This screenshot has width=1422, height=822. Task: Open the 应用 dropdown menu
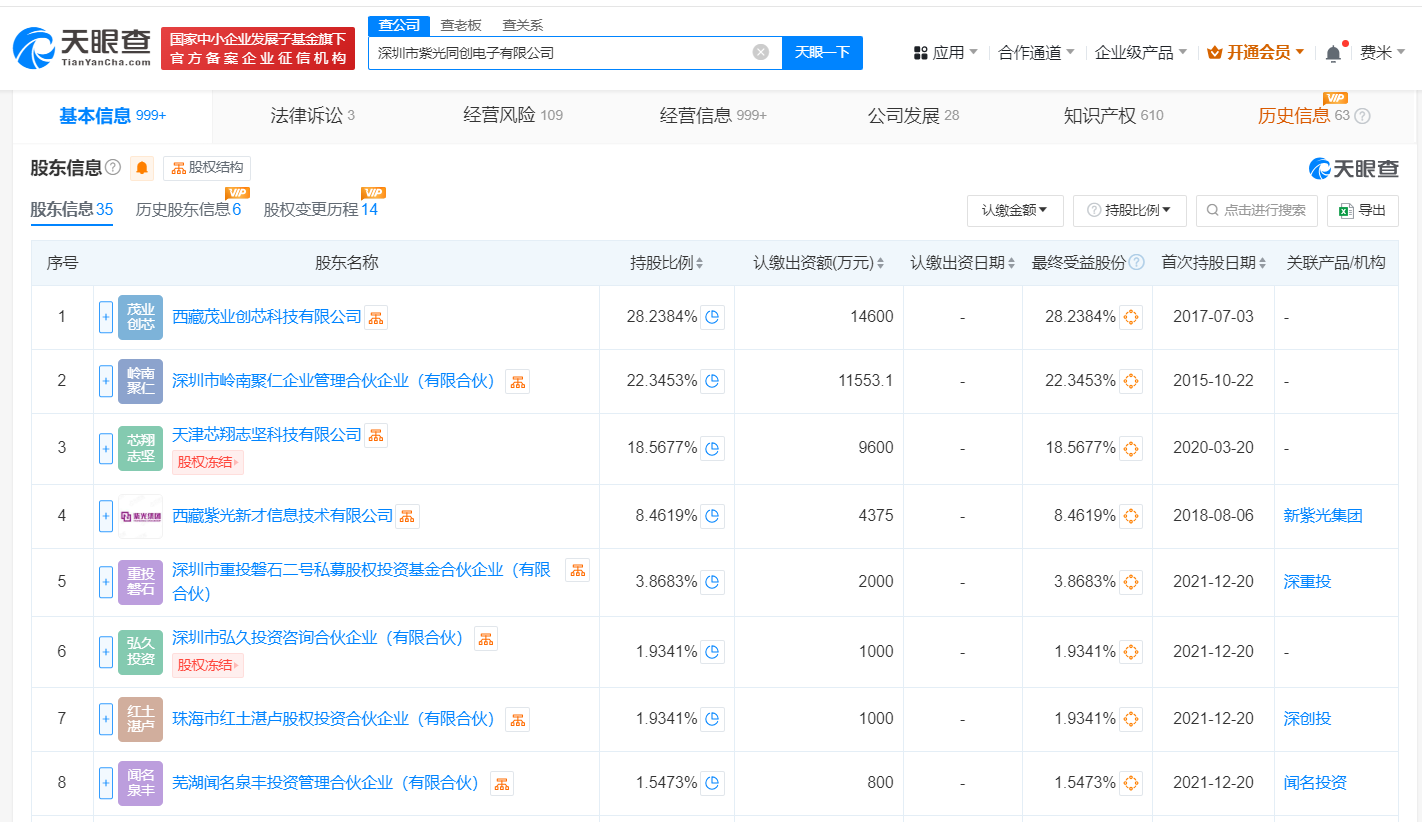click(946, 52)
